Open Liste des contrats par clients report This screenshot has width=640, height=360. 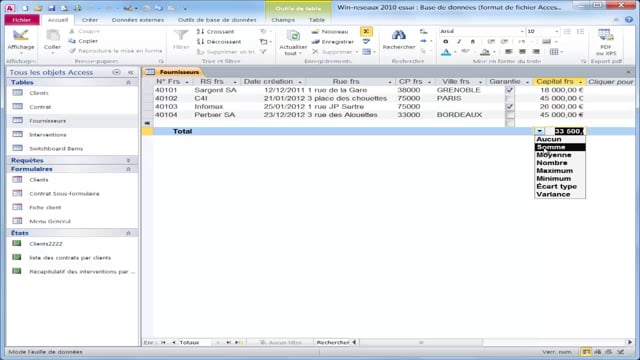[x=70, y=258]
